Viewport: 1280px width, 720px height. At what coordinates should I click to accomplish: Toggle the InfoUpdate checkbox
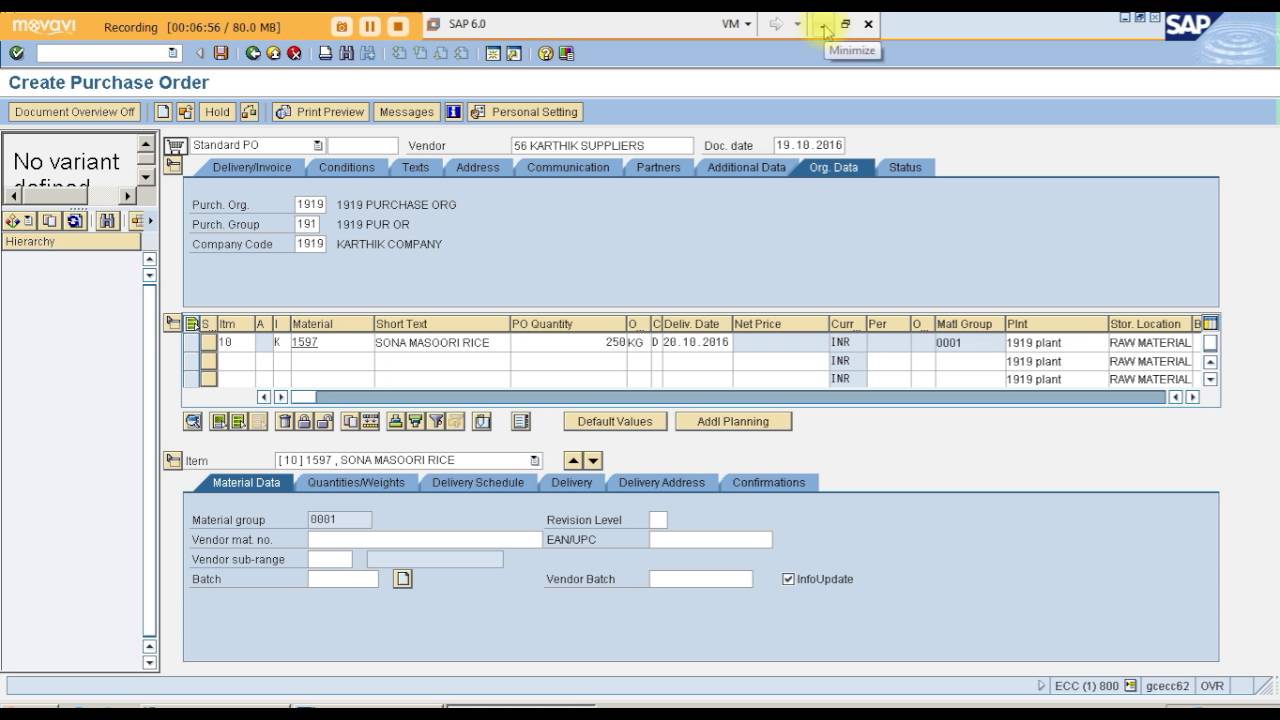tap(788, 579)
